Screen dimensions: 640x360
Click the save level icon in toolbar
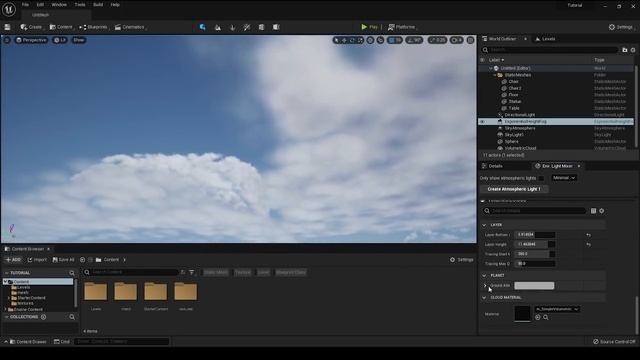pos(7,27)
